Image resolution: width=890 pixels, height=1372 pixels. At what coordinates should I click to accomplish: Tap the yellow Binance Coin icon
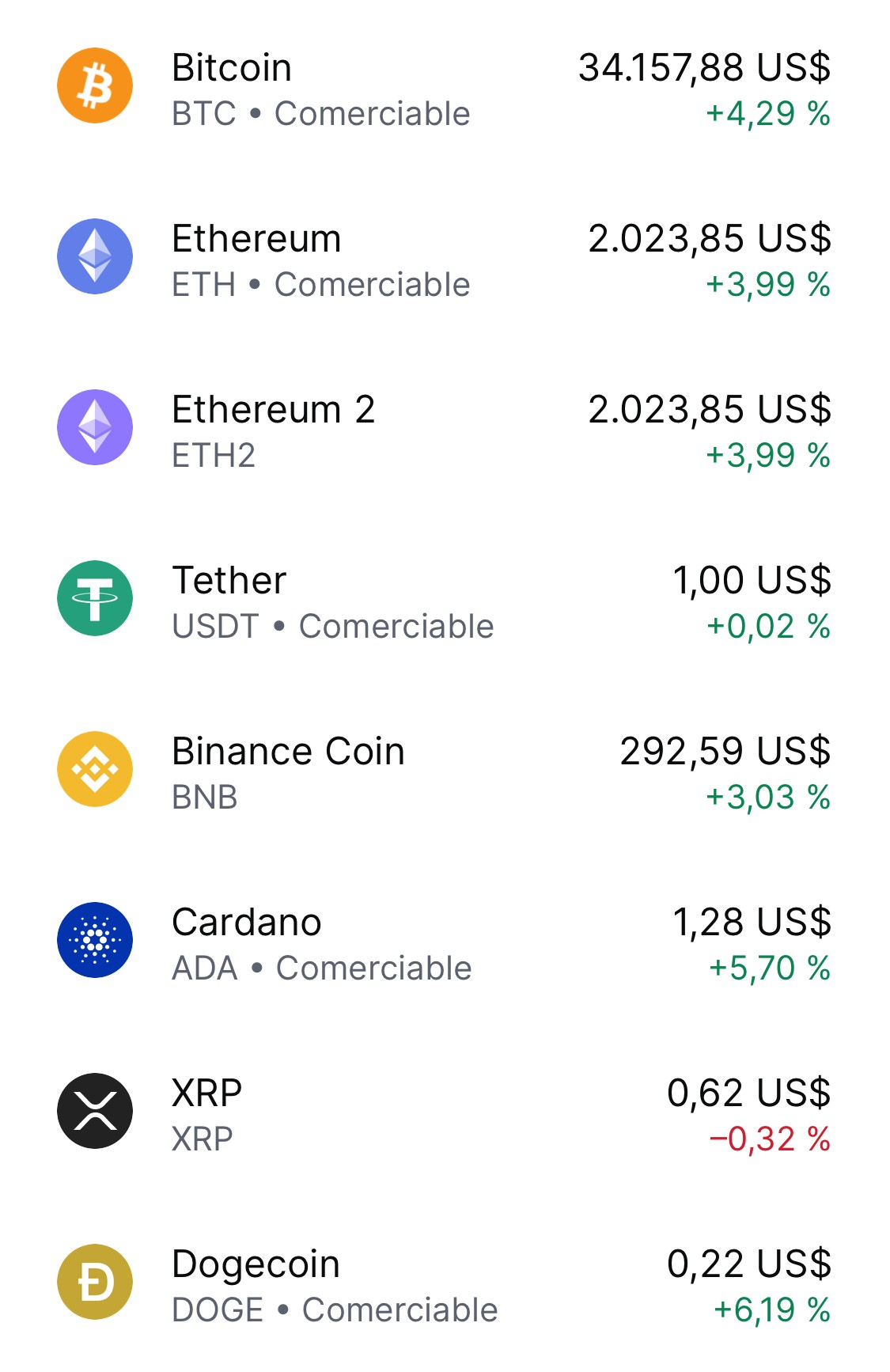[x=95, y=769]
